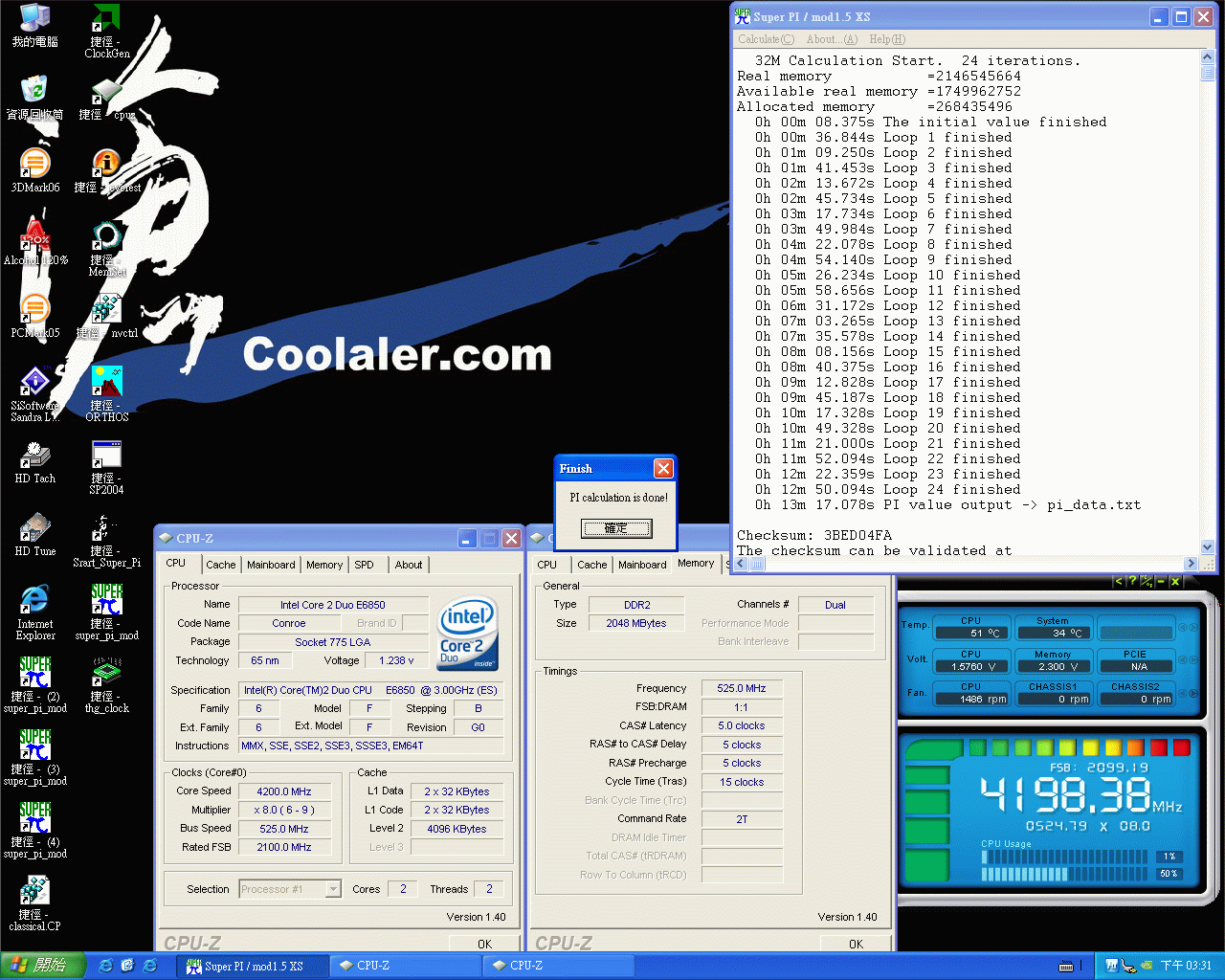The image size is (1225, 980).
Task: Open the PCMark05 desktop icon
Action: 35,317
